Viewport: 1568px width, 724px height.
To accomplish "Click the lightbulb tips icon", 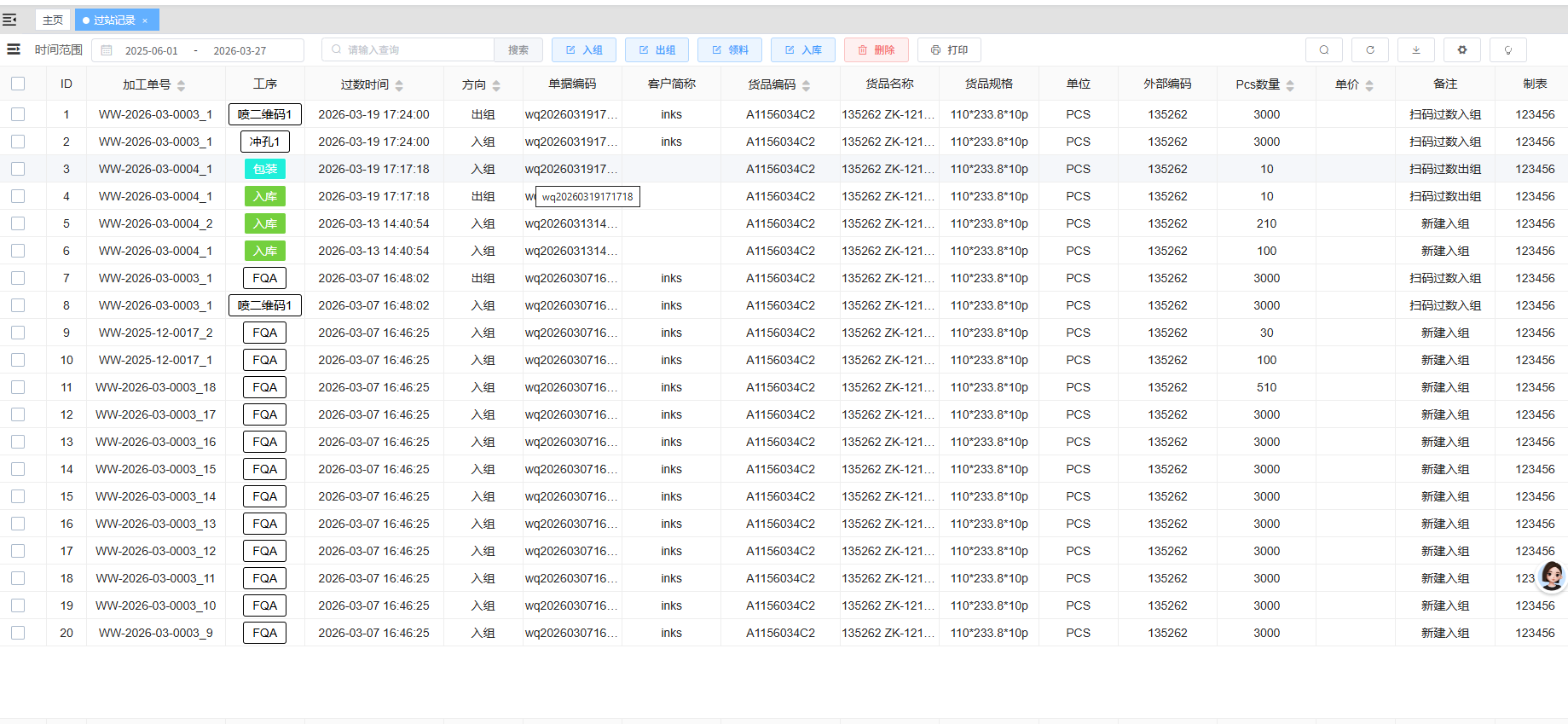I will pyautogui.click(x=1507, y=50).
